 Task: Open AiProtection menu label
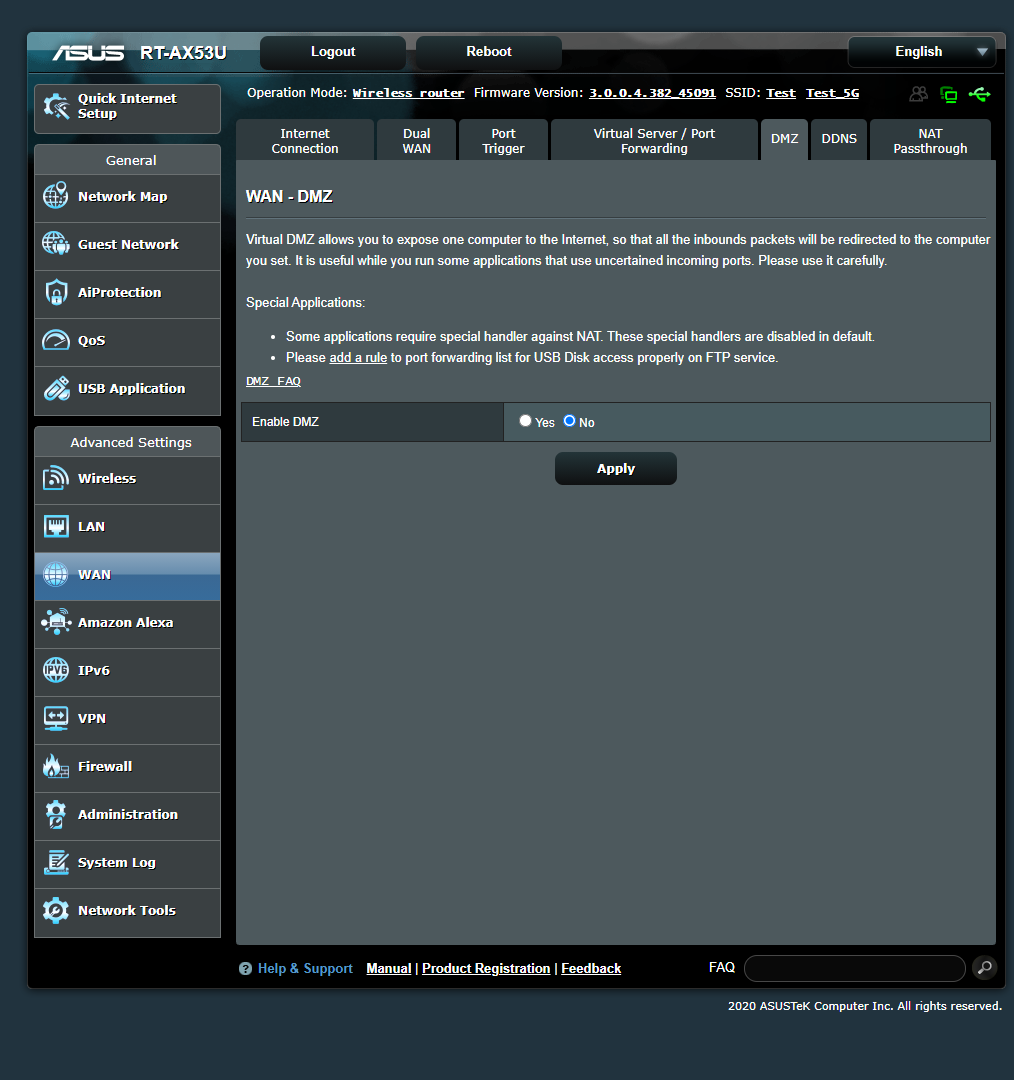120,292
